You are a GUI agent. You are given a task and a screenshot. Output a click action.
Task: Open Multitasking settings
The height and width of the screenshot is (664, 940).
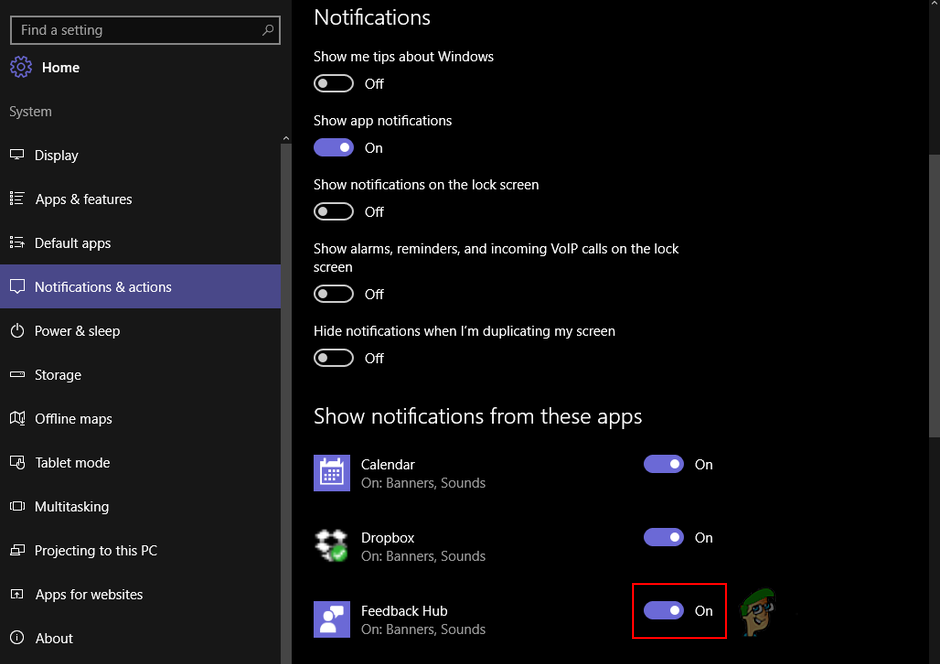point(71,507)
